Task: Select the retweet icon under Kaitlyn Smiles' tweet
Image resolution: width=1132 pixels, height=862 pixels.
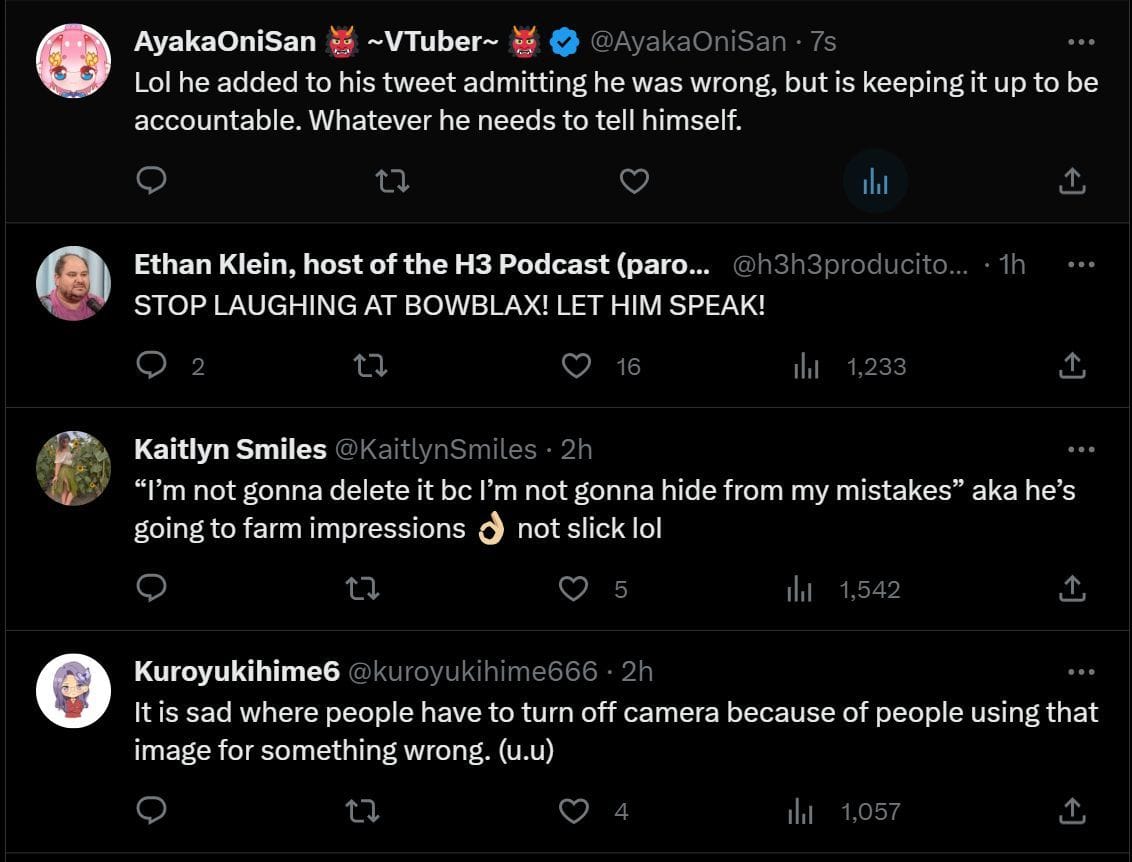Action: (x=362, y=589)
